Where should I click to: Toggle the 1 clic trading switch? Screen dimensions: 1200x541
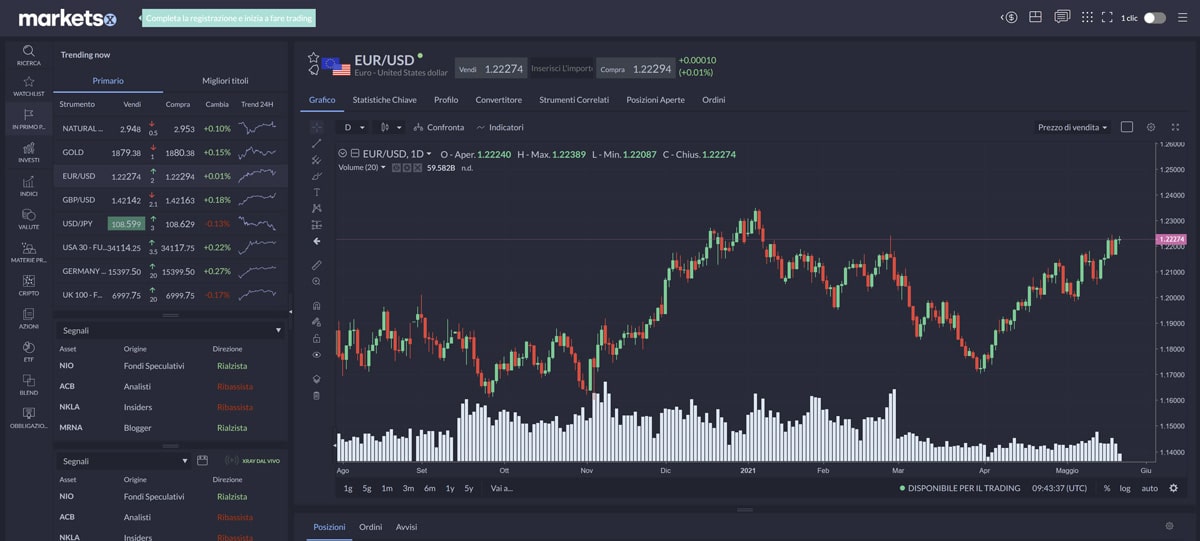pos(1154,18)
